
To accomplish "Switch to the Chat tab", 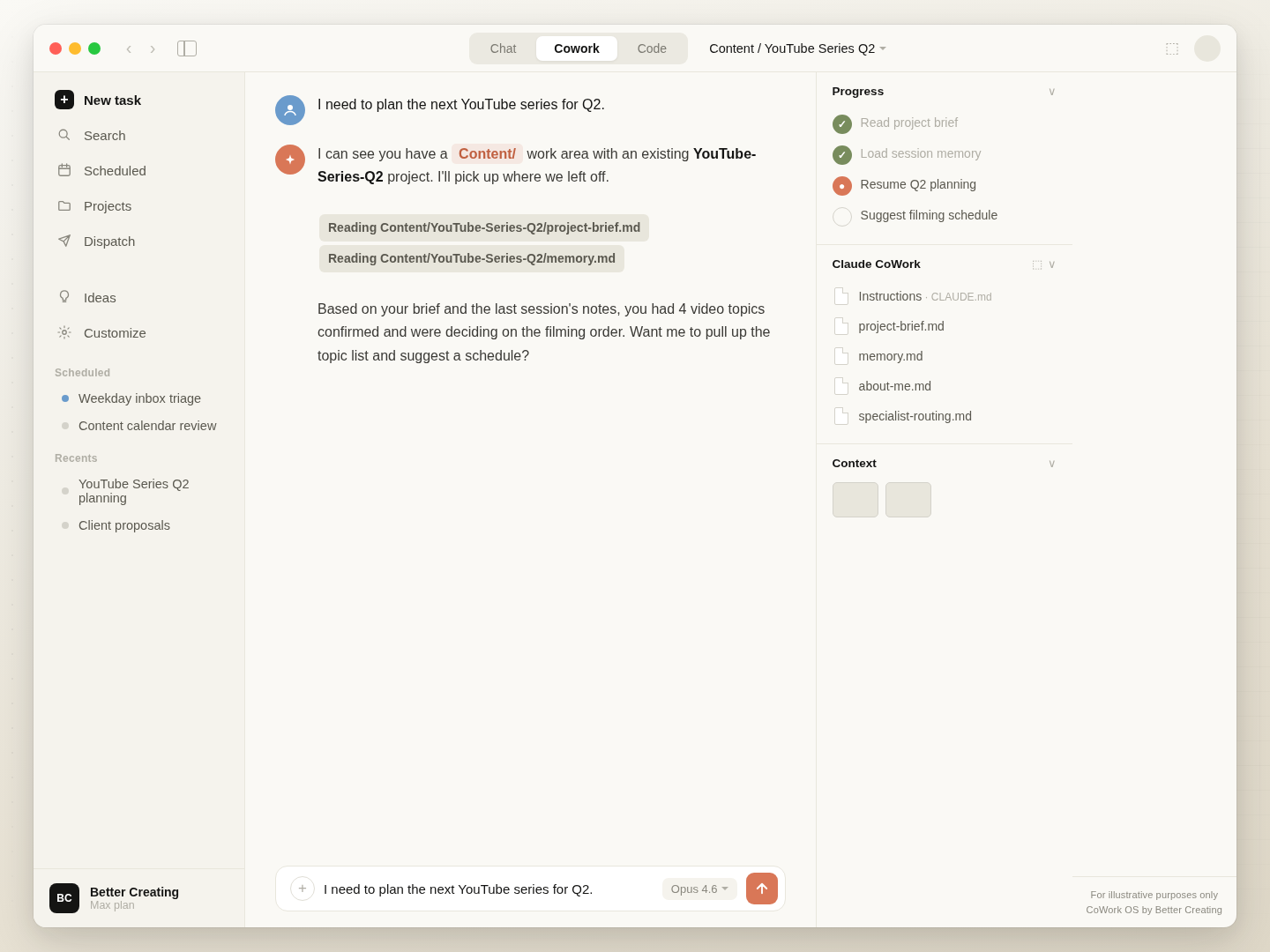I will click(x=503, y=48).
